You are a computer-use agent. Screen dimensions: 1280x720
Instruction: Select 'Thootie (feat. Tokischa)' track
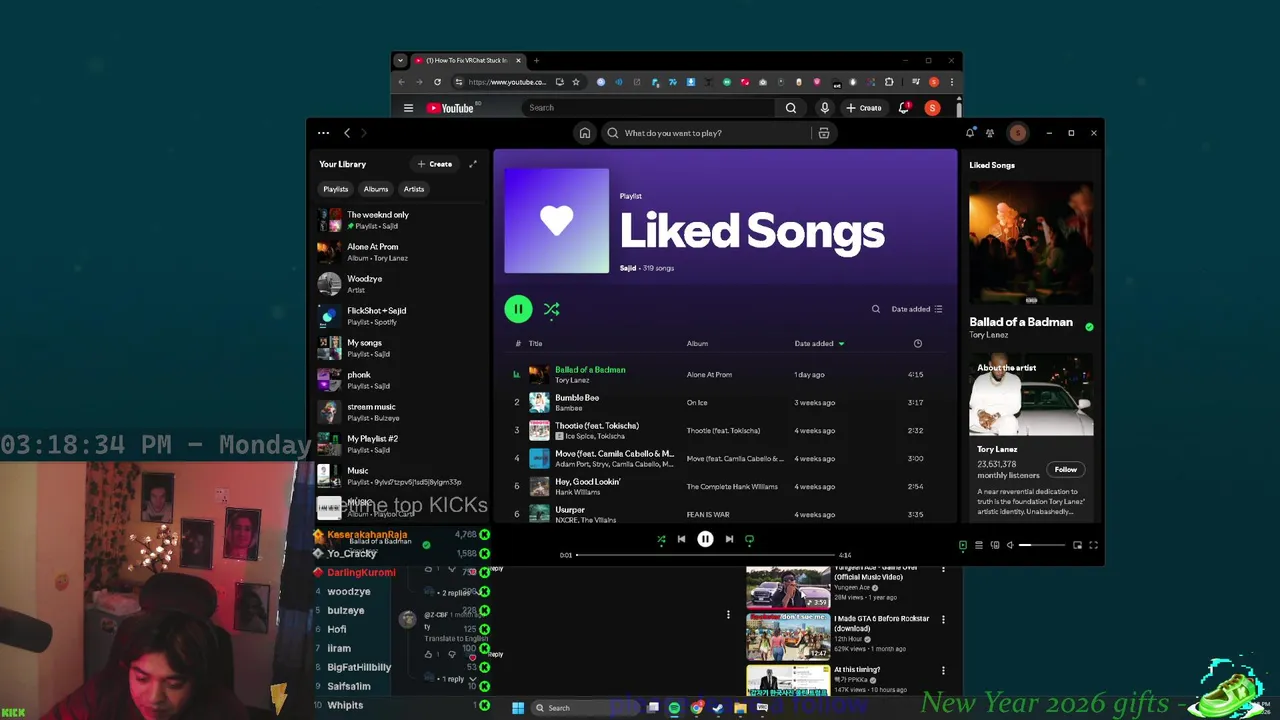724,430
